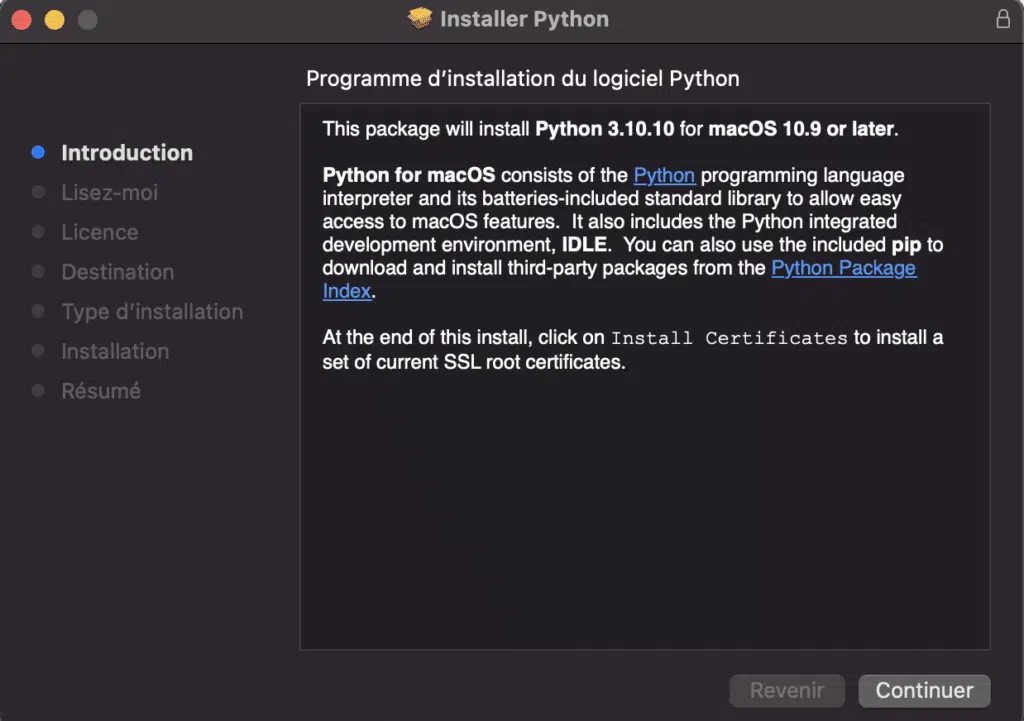The height and width of the screenshot is (721, 1024).
Task: Click the 'macOS 10.9 or later' text
Action: click(x=801, y=129)
